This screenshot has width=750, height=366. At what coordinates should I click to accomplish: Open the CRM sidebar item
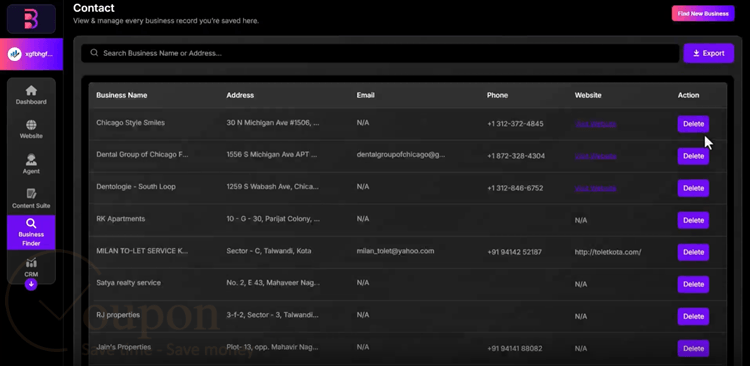pos(31,267)
